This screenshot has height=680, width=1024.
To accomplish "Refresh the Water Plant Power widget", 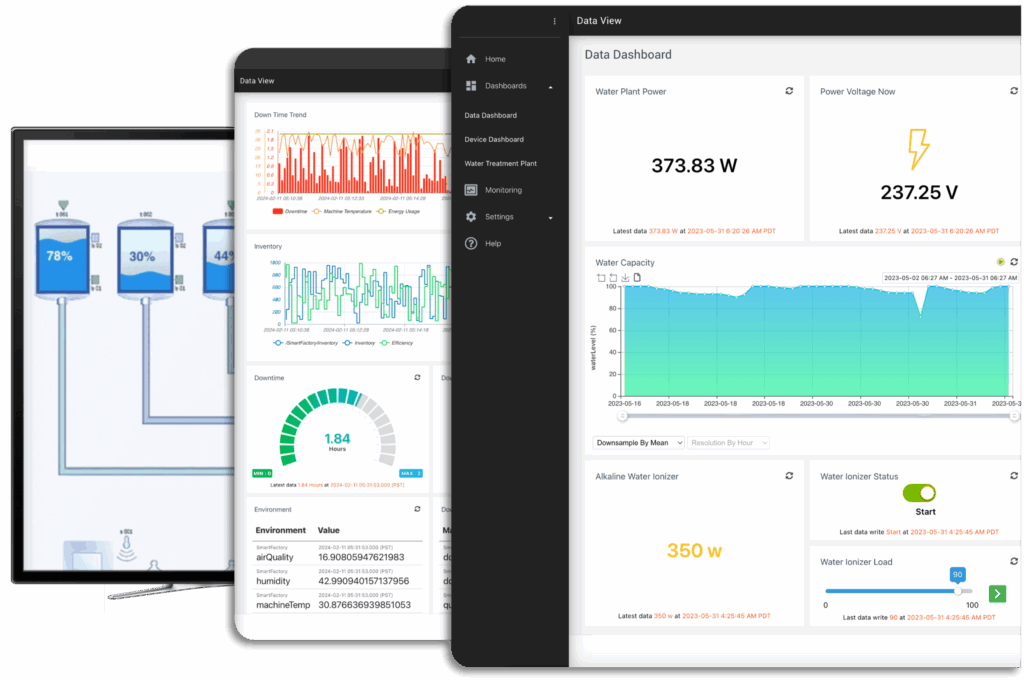I will [789, 91].
